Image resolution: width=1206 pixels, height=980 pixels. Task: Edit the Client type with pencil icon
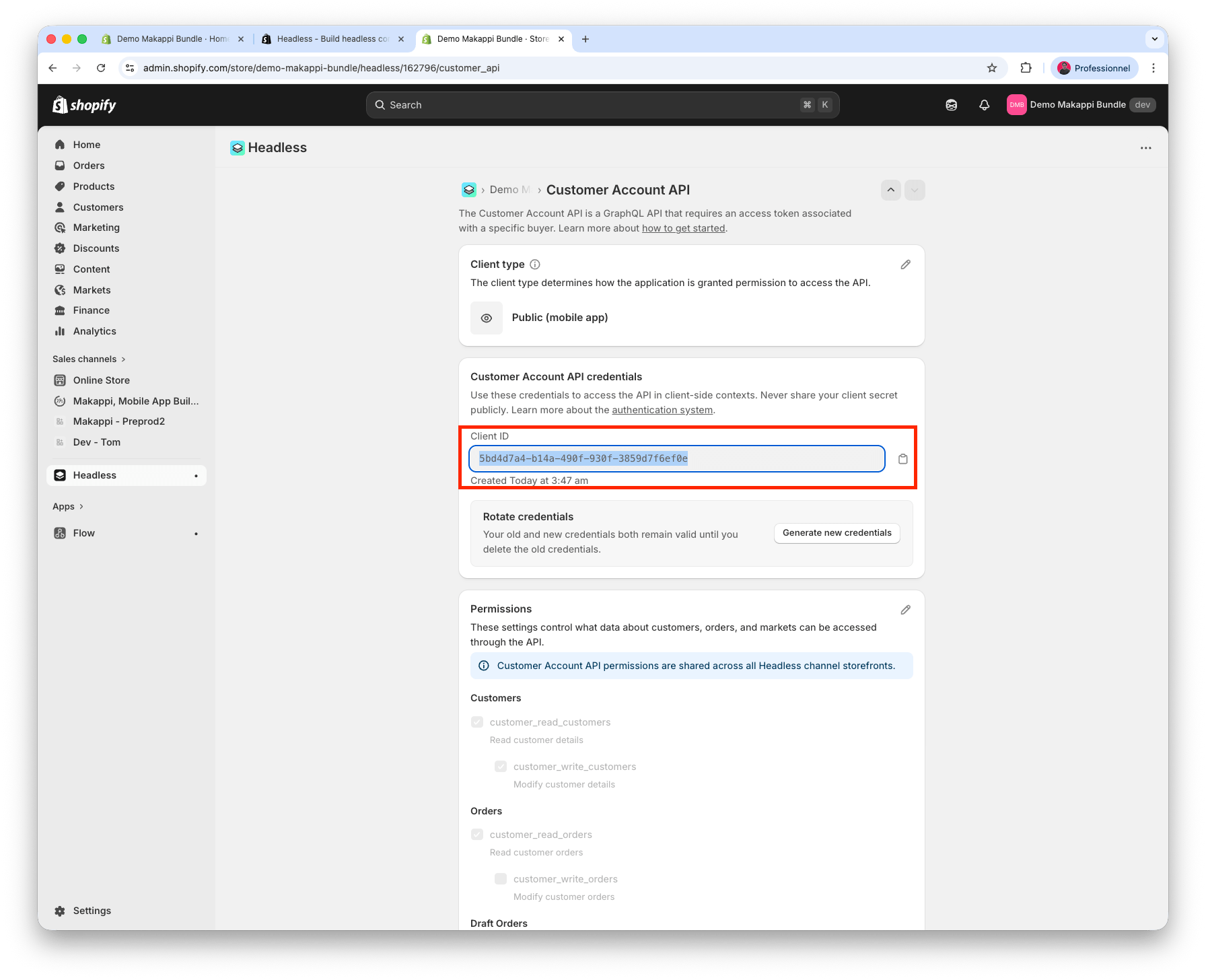pos(905,265)
